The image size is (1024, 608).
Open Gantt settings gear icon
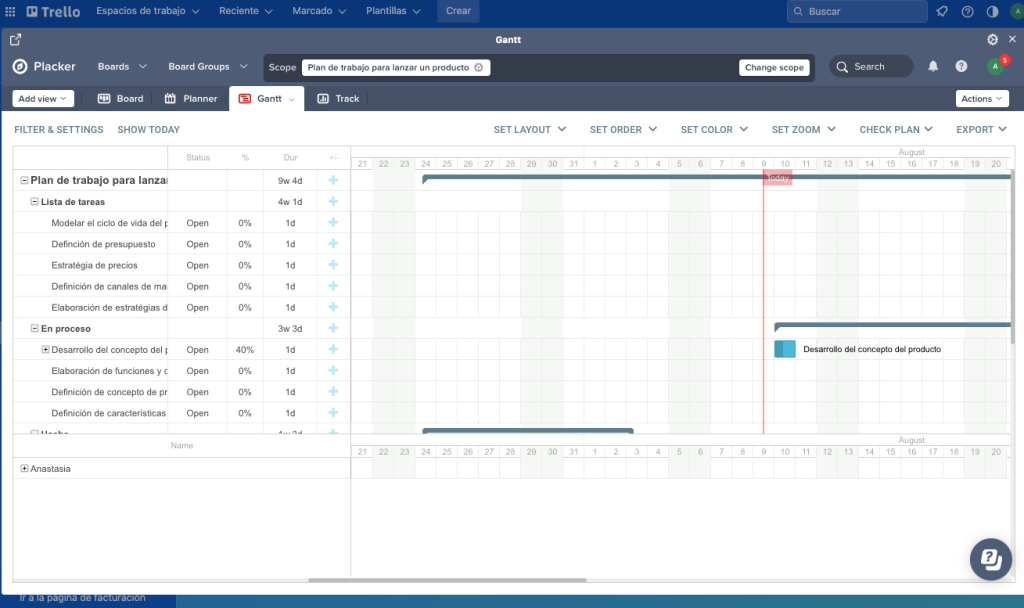(992, 40)
